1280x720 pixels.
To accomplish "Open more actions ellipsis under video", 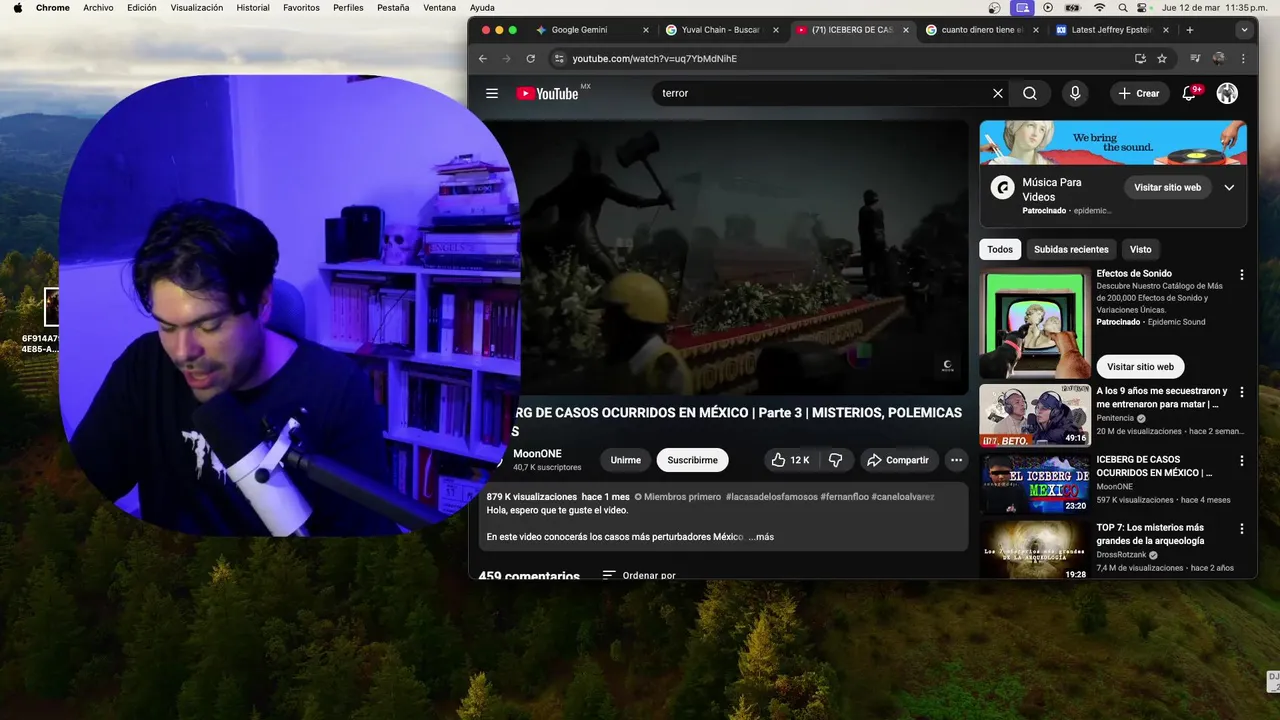I will [x=957, y=460].
